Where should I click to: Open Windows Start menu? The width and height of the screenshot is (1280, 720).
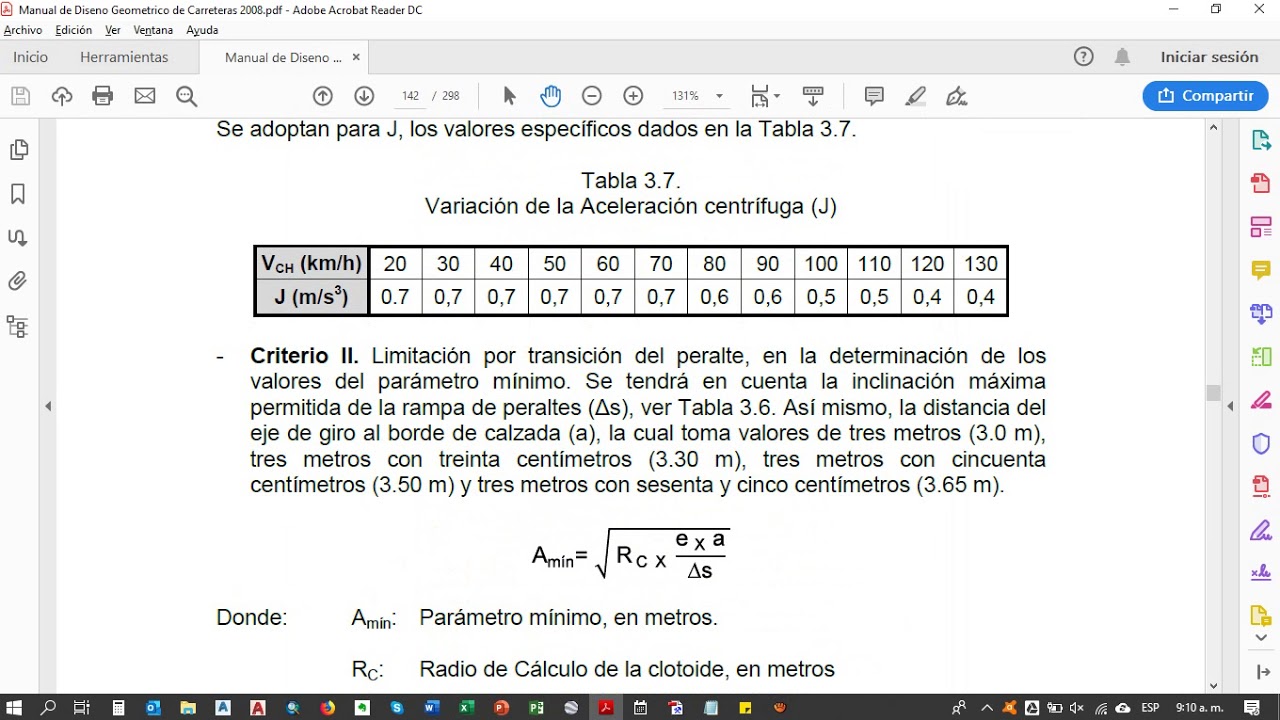coord(15,707)
